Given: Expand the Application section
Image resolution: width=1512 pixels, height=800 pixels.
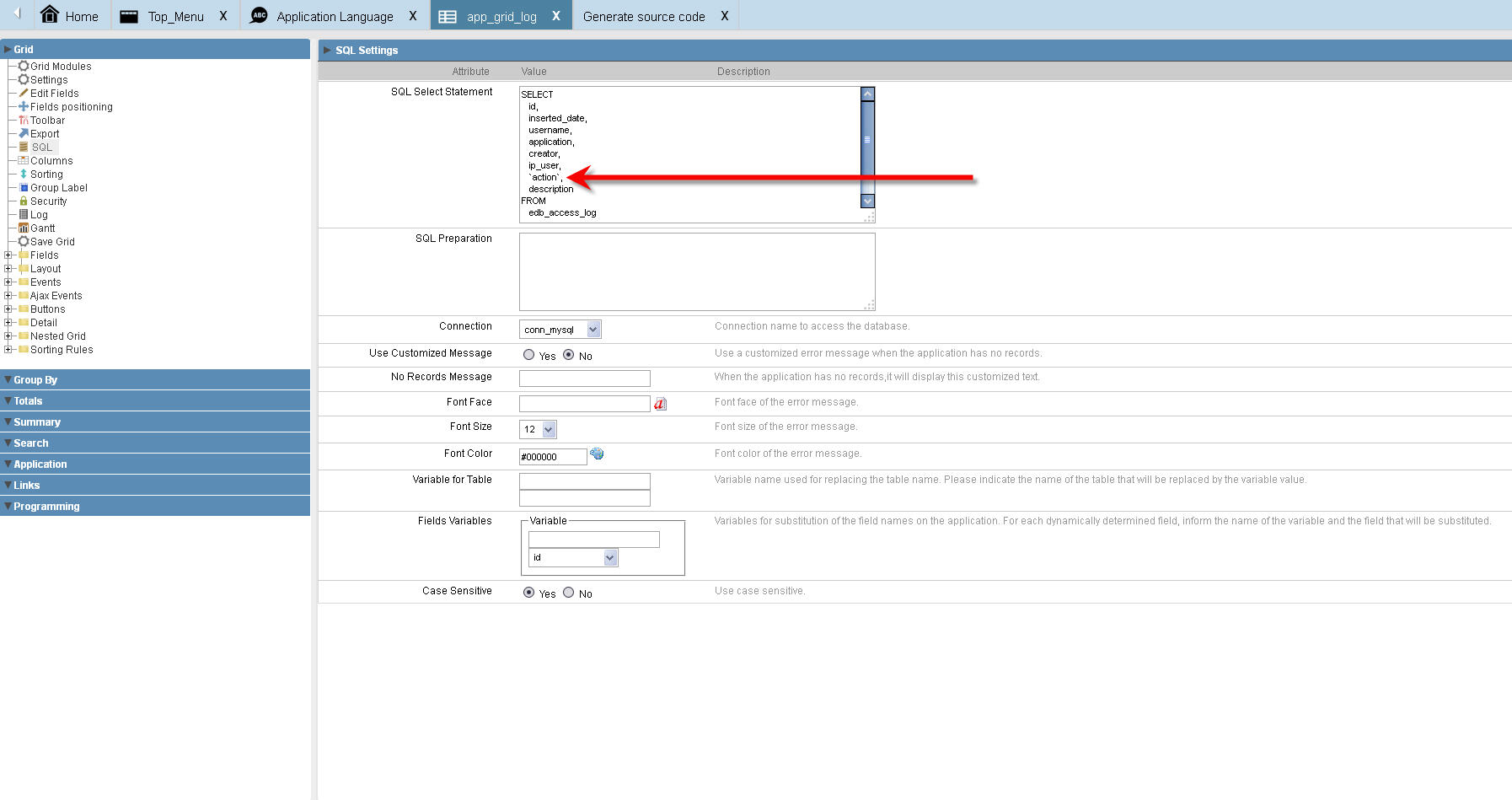Looking at the screenshot, I should [x=155, y=464].
